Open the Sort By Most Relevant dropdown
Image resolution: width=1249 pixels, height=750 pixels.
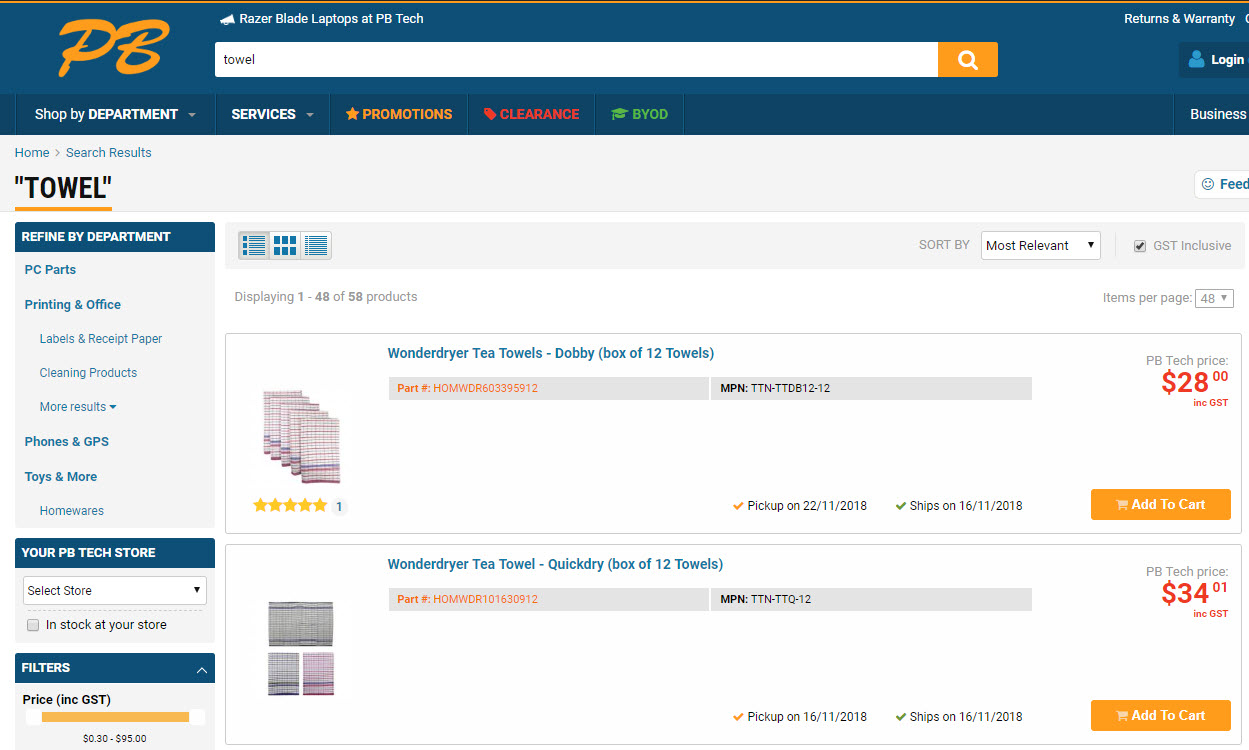coord(1040,245)
